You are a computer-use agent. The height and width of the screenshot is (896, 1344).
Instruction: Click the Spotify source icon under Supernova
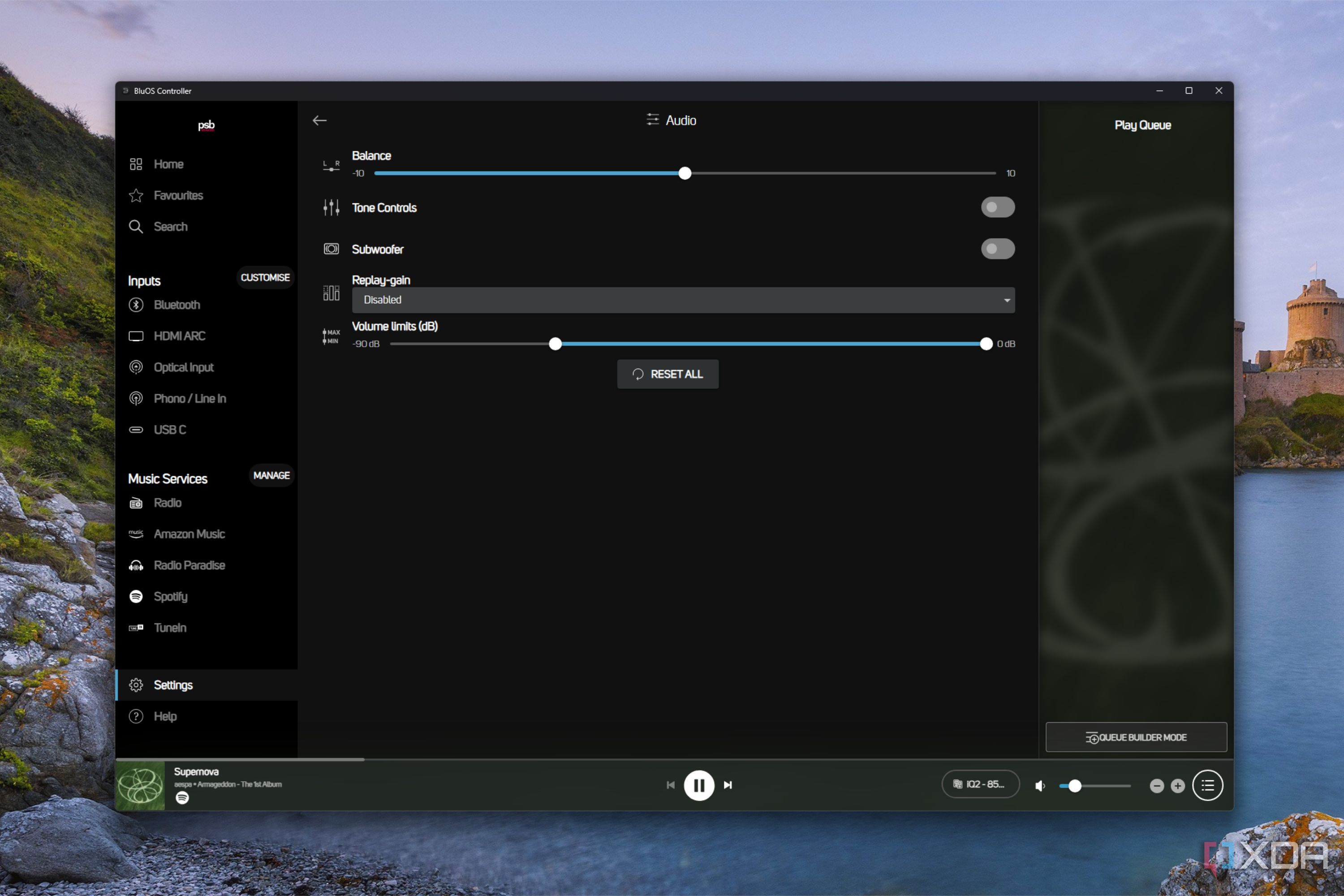click(x=182, y=797)
